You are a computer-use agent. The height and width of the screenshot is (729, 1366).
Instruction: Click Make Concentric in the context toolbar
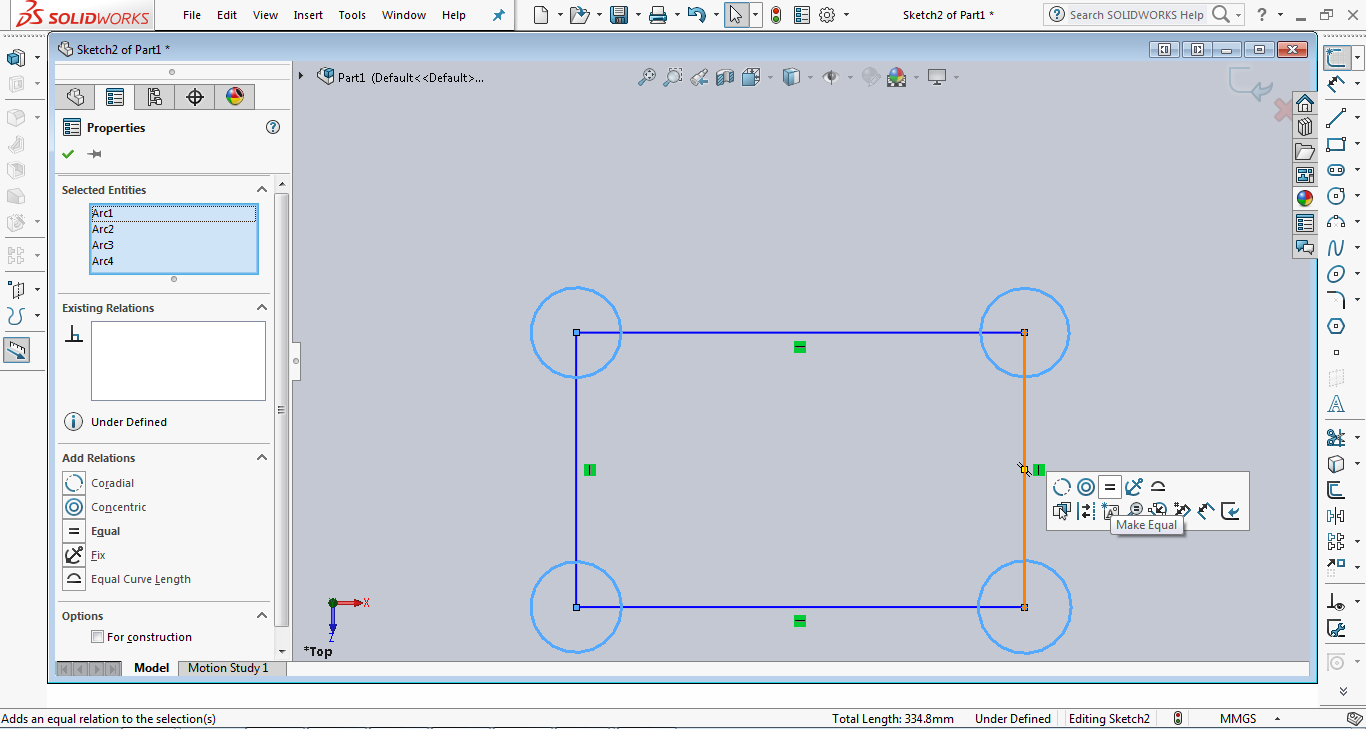pyautogui.click(x=1086, y=487)
